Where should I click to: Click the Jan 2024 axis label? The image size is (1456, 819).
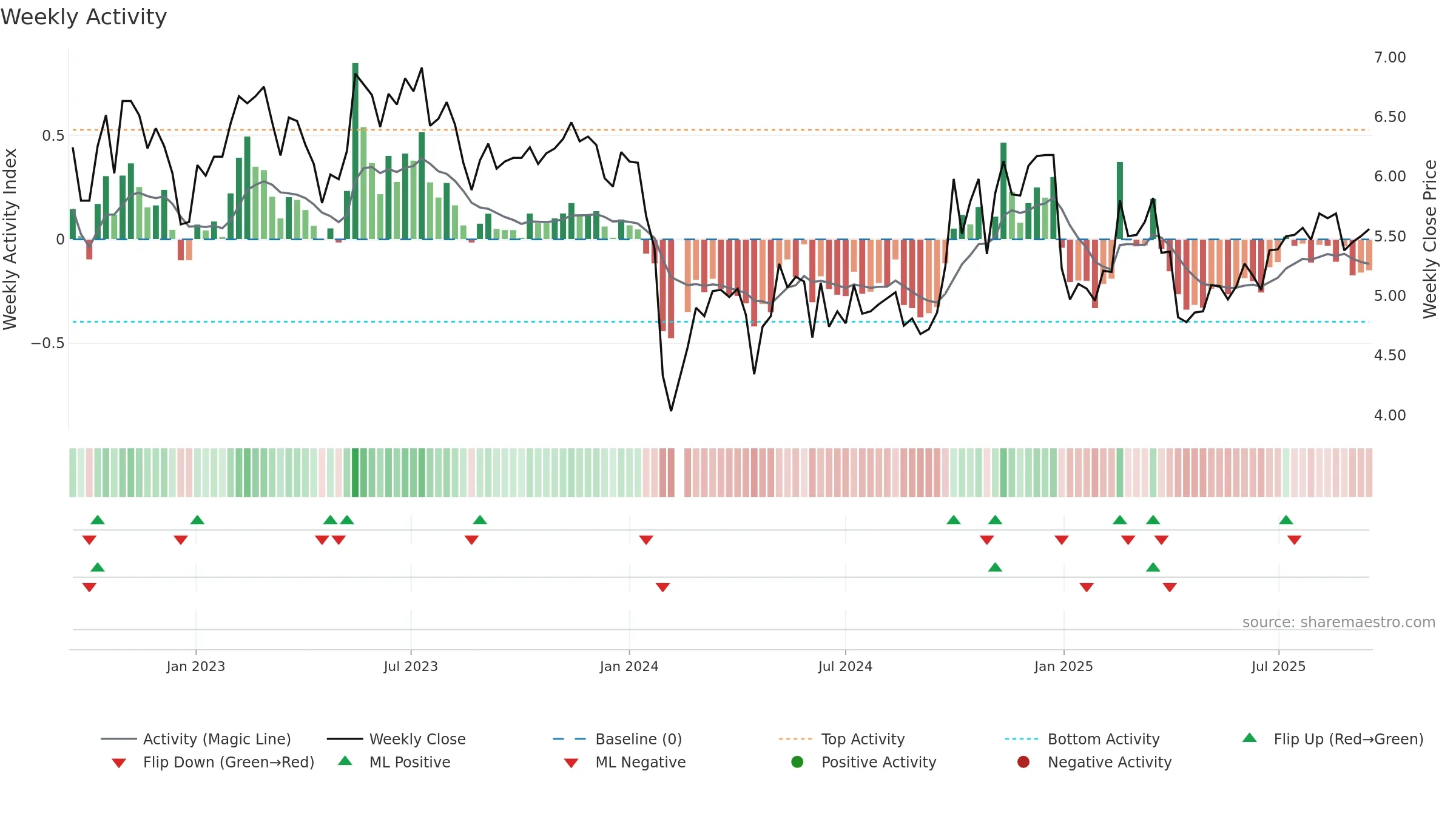629,666
